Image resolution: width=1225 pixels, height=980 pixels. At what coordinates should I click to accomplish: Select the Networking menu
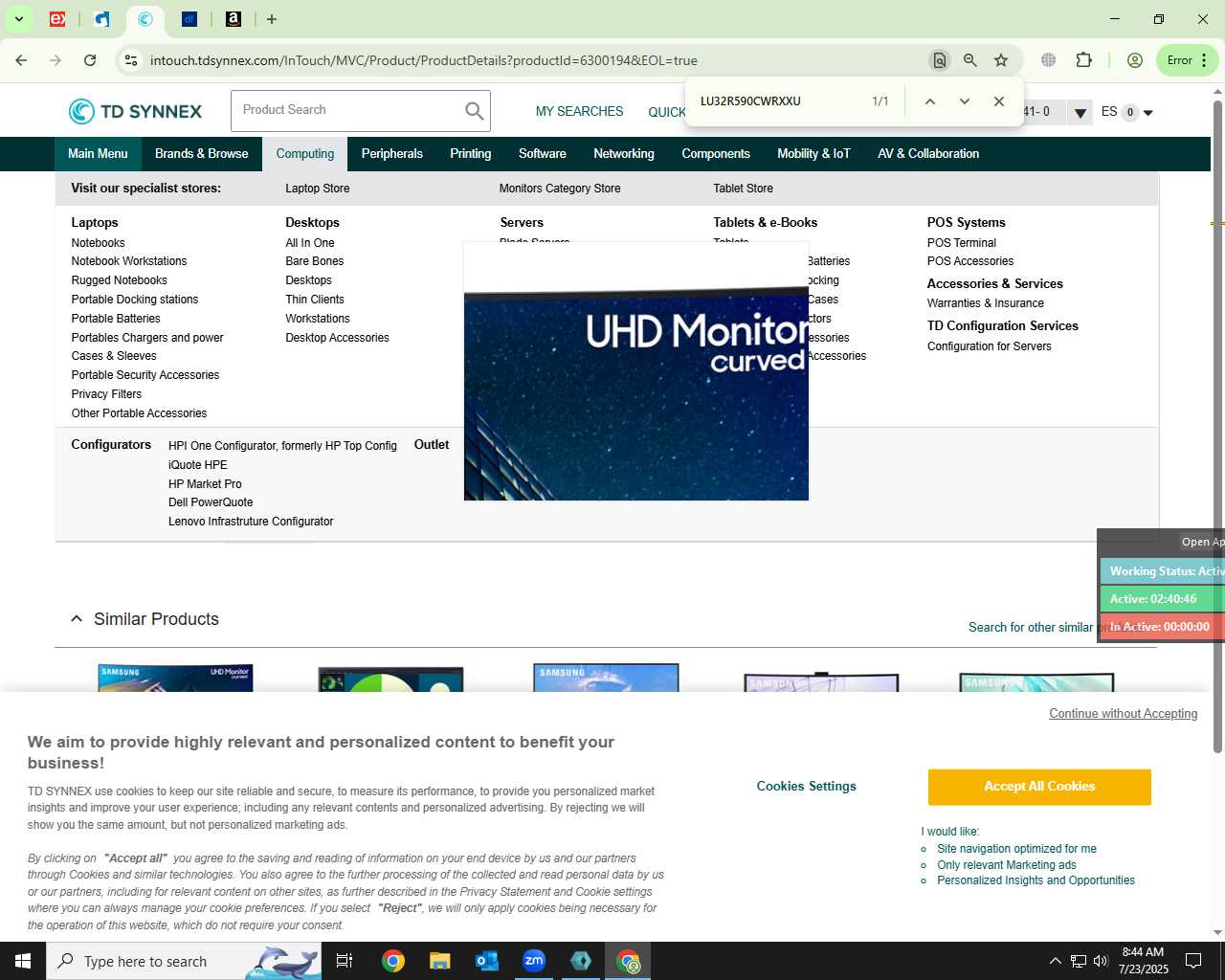tap(624, 154)
